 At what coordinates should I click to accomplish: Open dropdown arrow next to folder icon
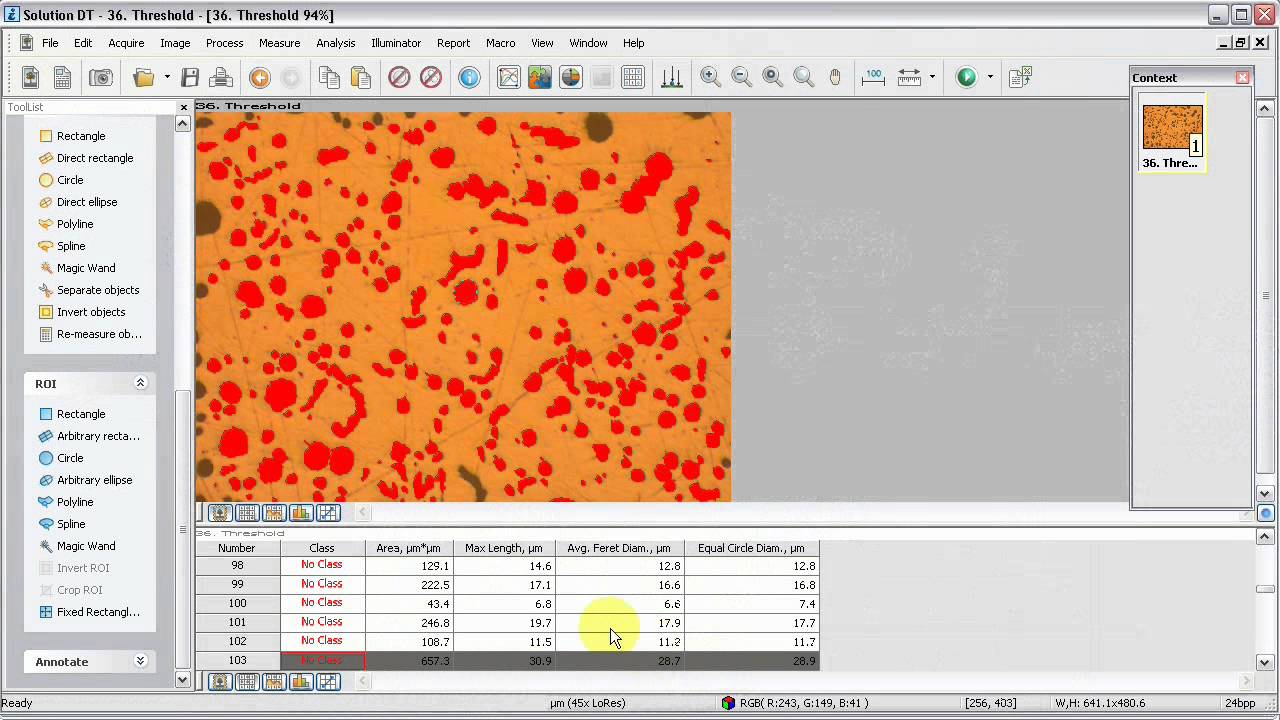pyautogui.click(x=167, y=77)
